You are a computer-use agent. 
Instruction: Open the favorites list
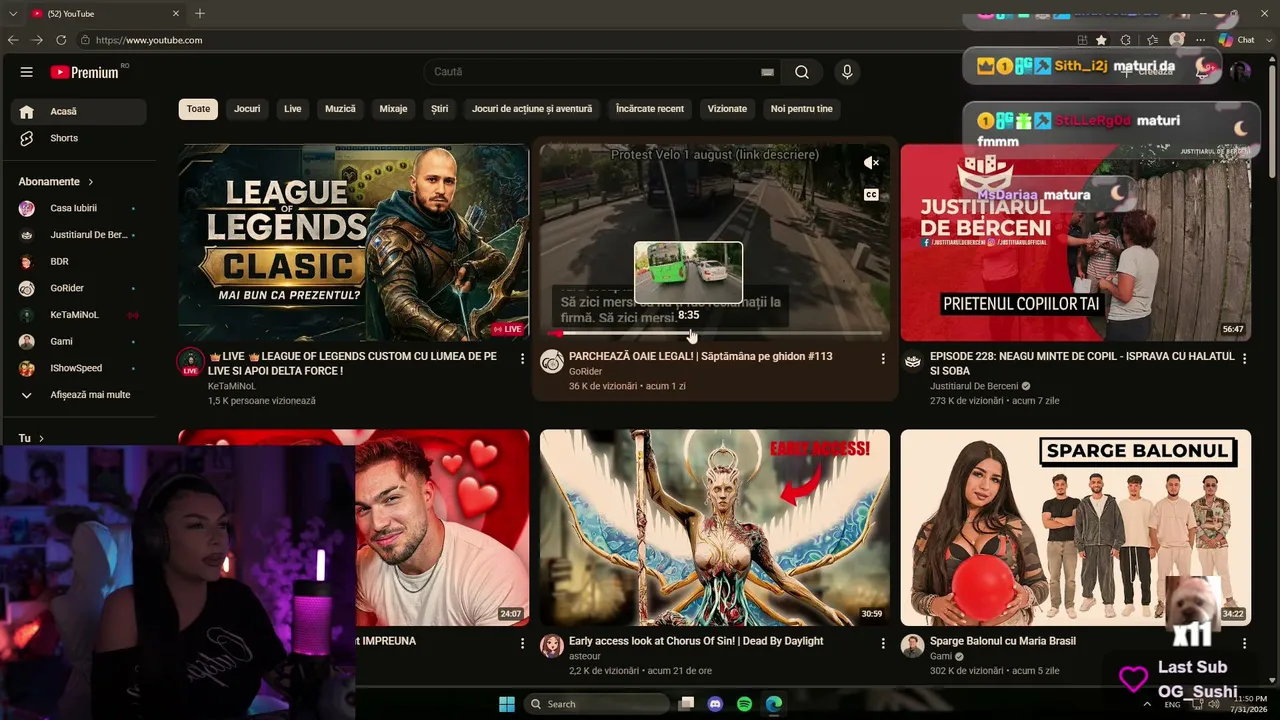pyautogui.click(x=1152, y=40)
